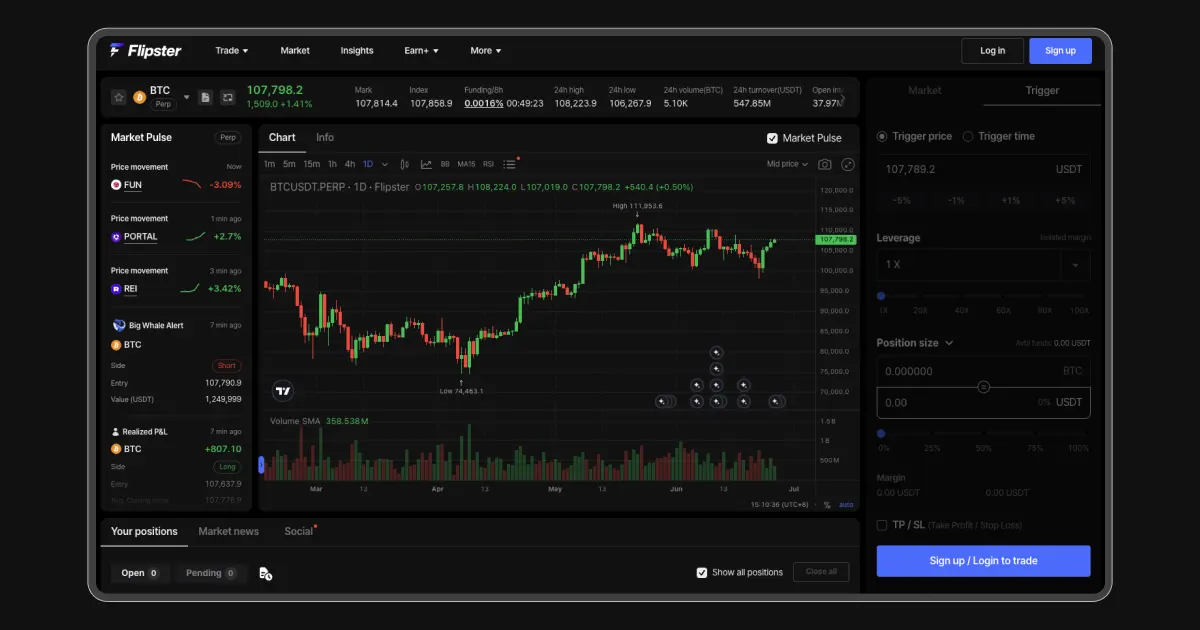This screenshot has height=630, width=1200.
Task: Click the +5% trigger offset button
Action: coord(1065,200)
